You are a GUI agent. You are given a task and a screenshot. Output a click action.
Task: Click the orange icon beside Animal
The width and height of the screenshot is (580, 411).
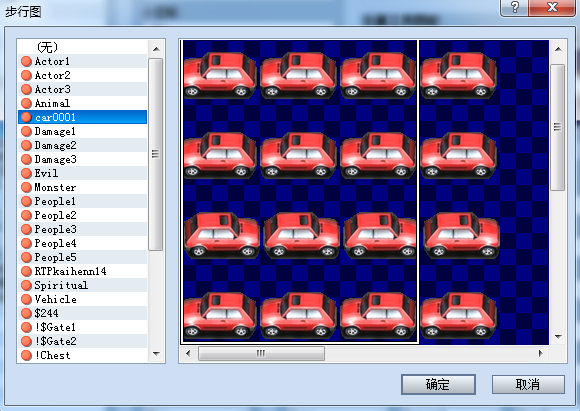[26, 103]
